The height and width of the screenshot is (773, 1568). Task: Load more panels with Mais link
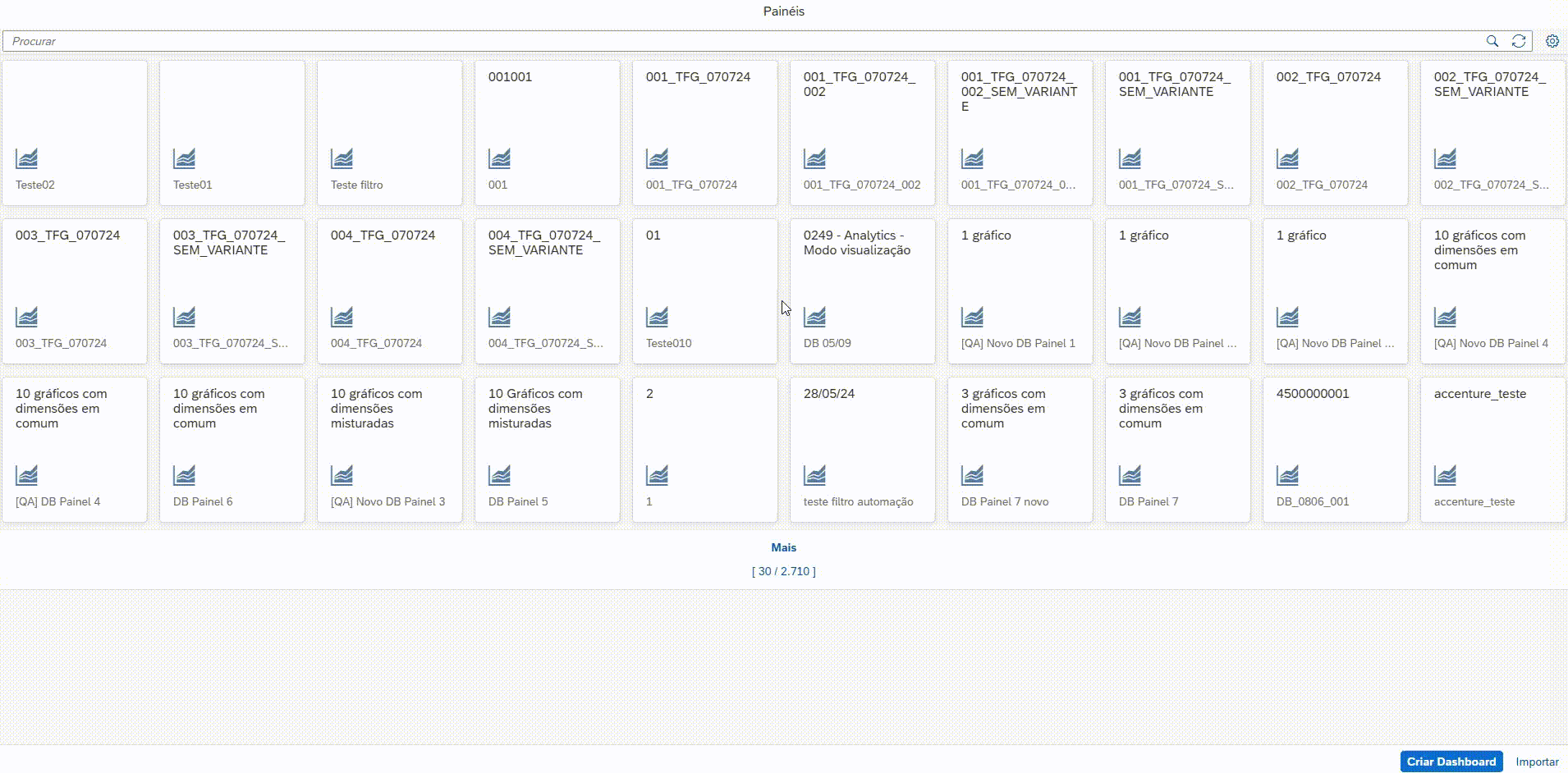(x=783, y=547)
